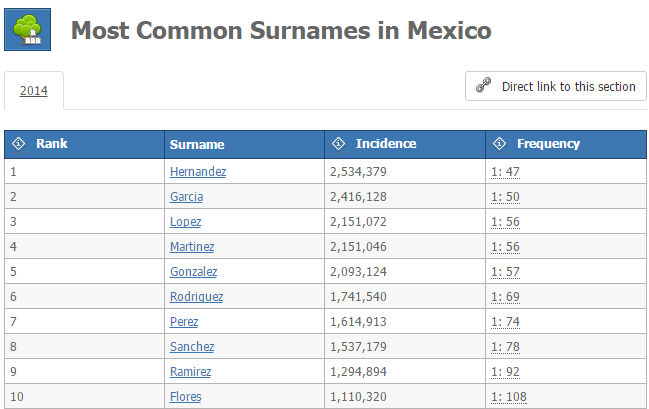Click Direct link to this section button
This screenshot has height=409, width=649.
point(555,86)
